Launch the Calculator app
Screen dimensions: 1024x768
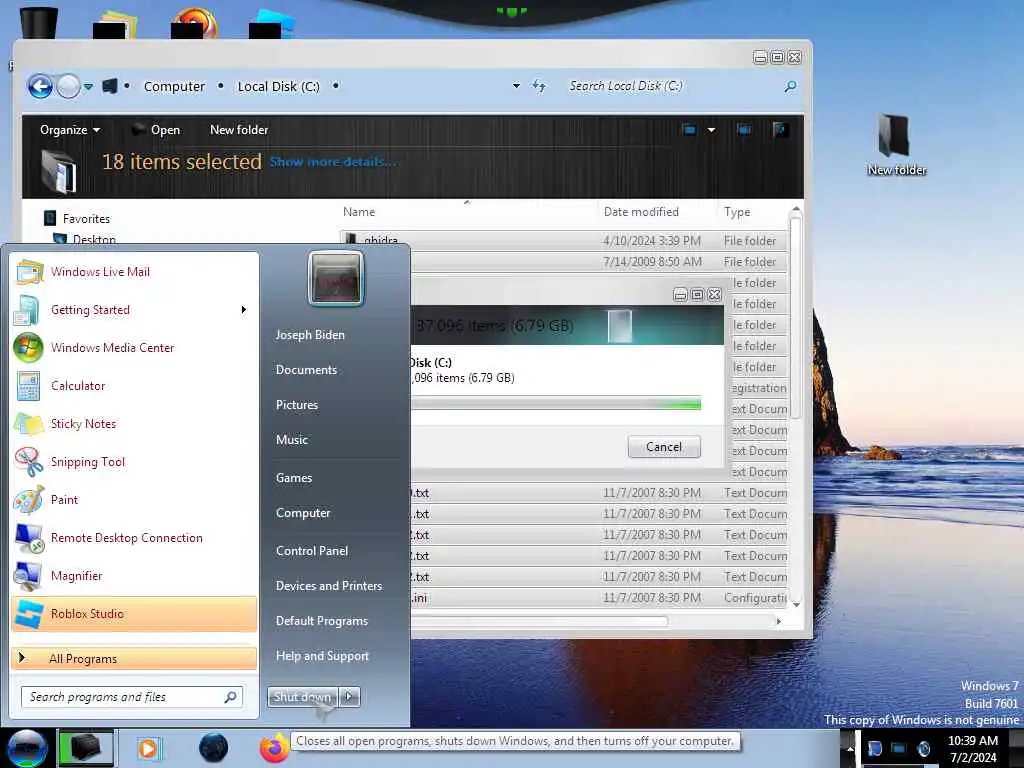click(x=134, y=385)
